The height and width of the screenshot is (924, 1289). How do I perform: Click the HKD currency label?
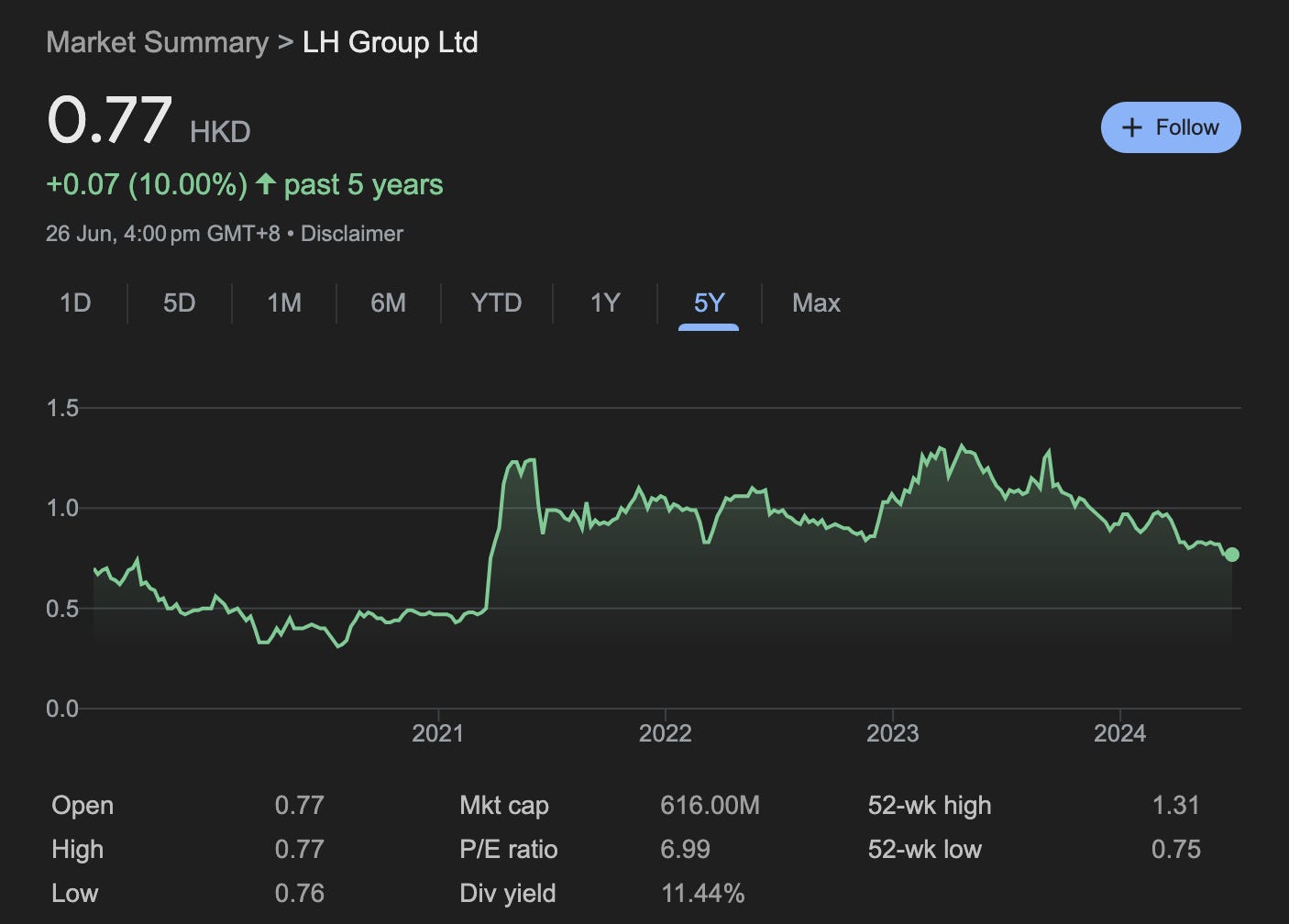pos(220,132)
